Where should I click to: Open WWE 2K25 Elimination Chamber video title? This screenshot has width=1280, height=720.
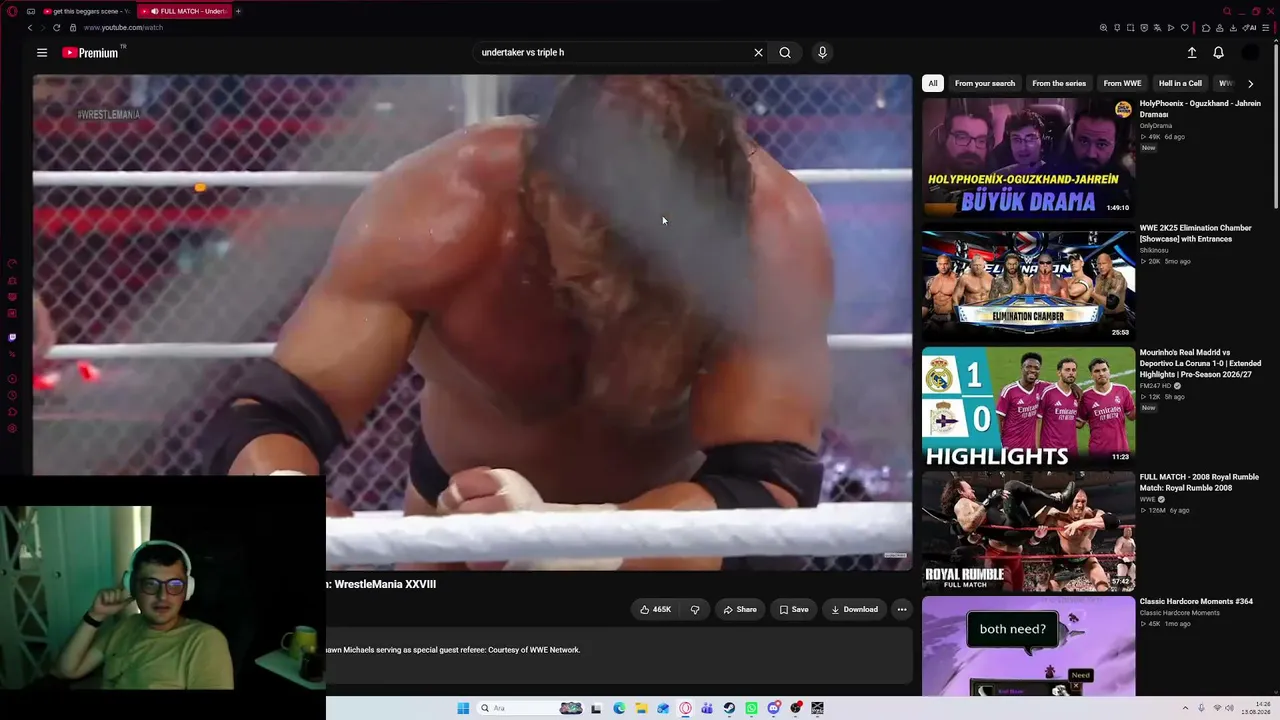coord(1196,234)
